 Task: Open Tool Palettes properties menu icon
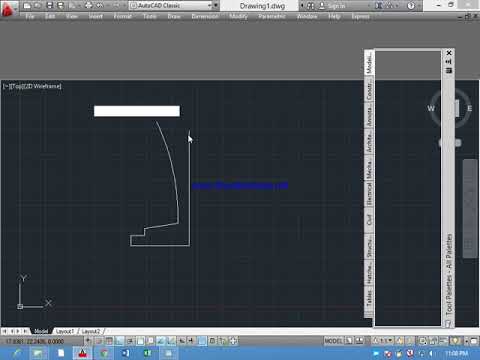click(x=449, y=70)
